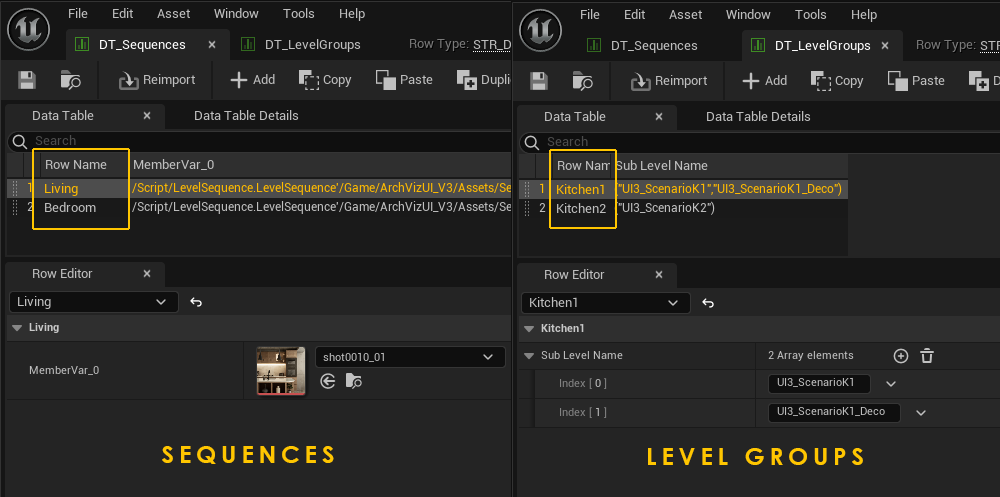This screenshot has width=1000, height=497.
Task: Click the search magnifier in DT_Sequences table
Action: (20, 141)
